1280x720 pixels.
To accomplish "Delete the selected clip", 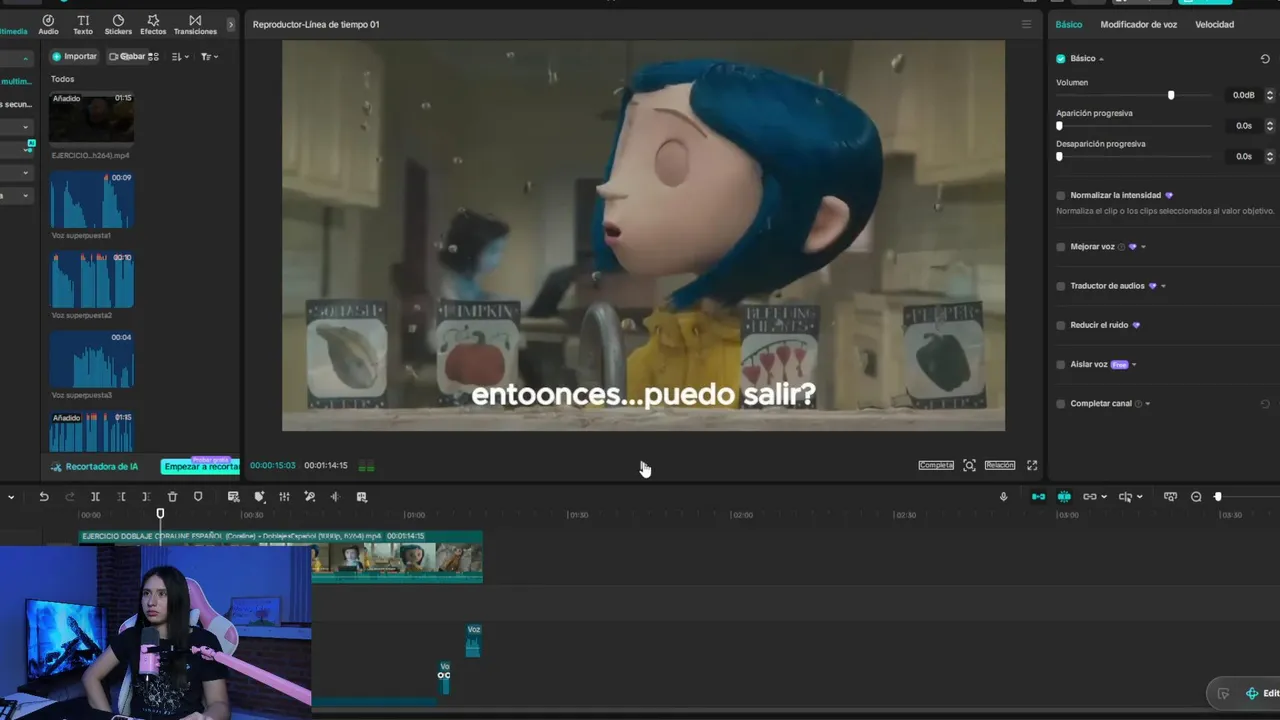I will tap(172, 497).
